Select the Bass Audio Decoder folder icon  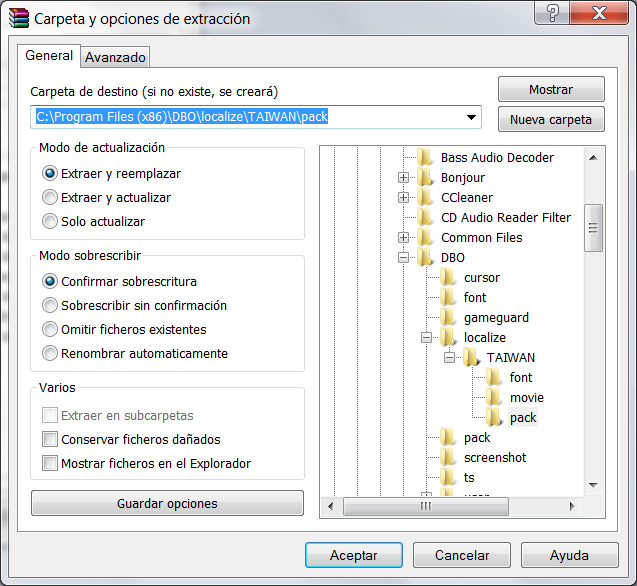click(426, 158)
